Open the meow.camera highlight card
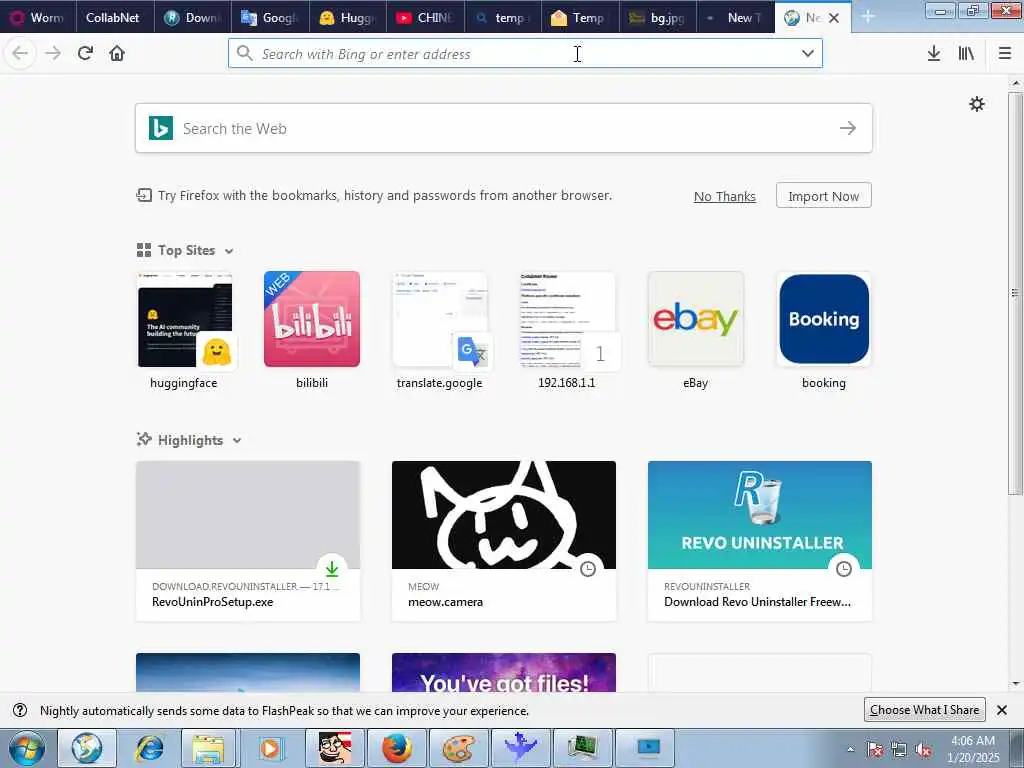 [x=504, y=541]
